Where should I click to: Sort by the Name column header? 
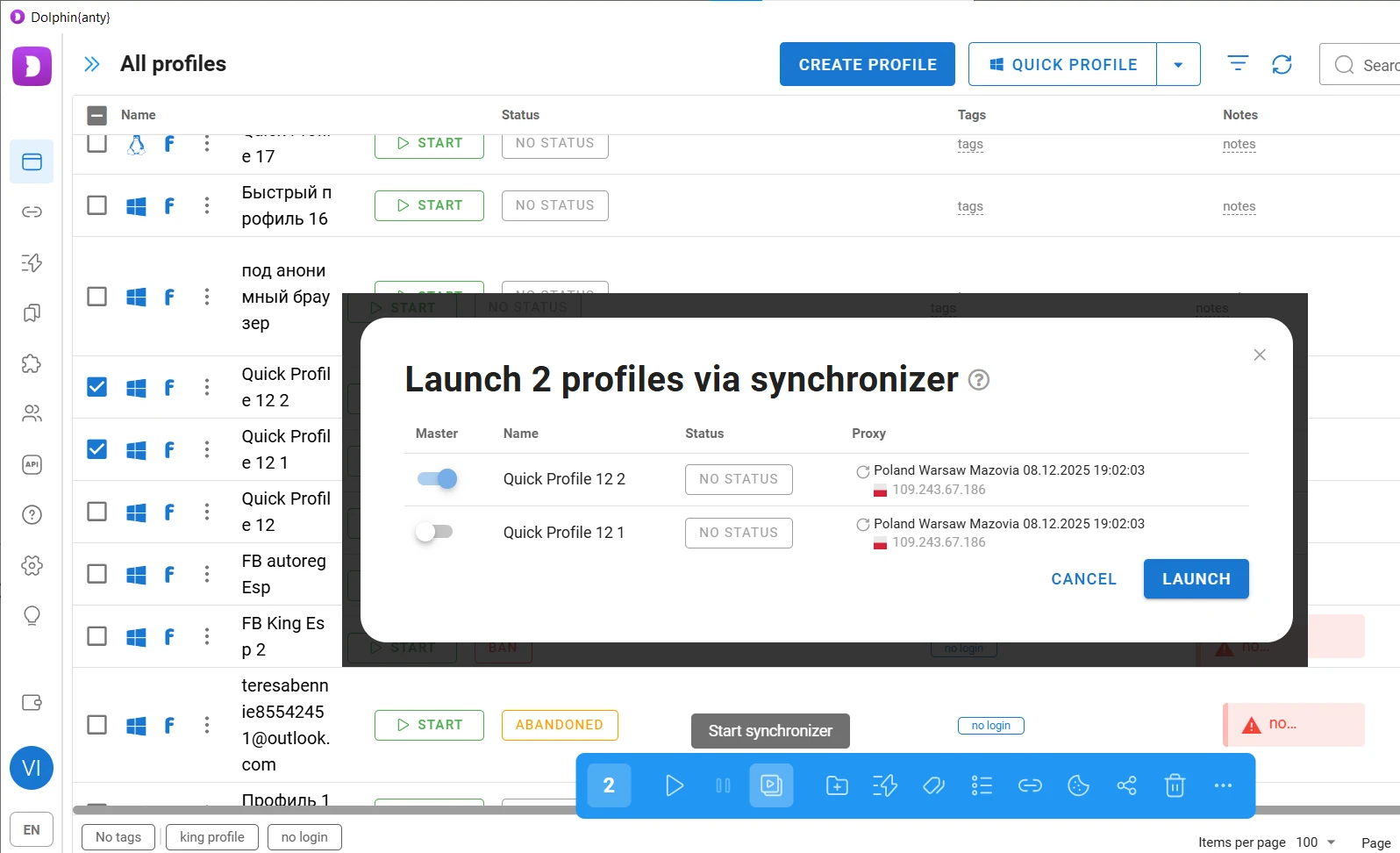(x=139, y=115)
